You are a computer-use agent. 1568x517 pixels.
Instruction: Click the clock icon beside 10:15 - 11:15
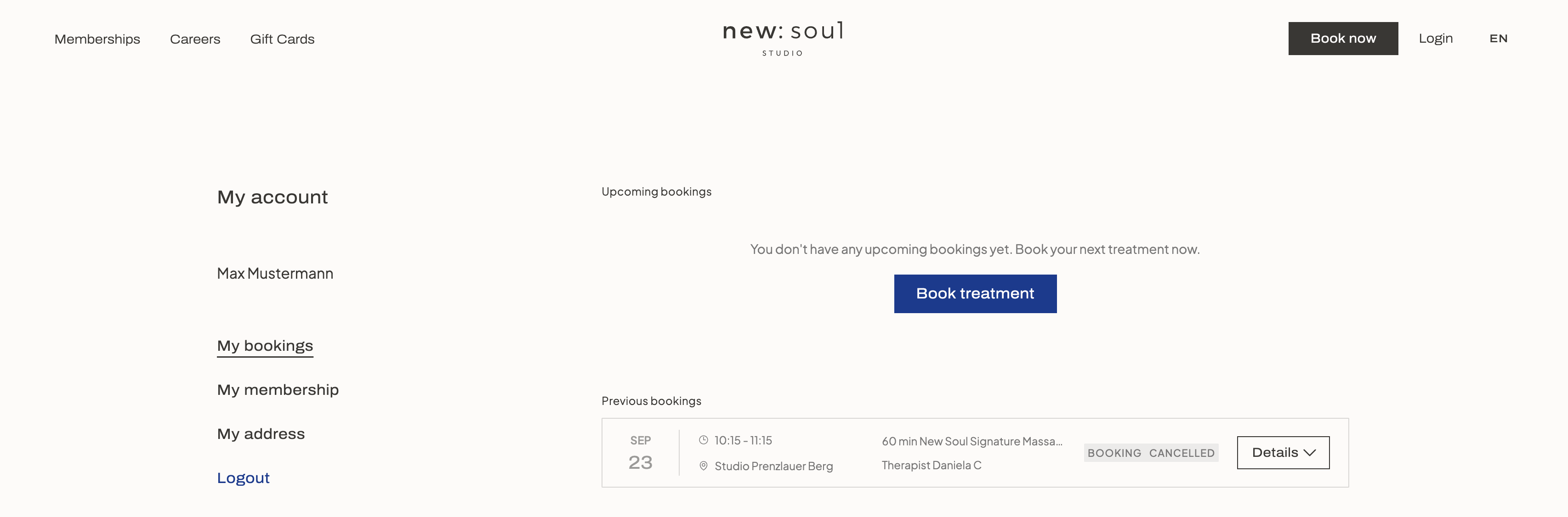703,440
